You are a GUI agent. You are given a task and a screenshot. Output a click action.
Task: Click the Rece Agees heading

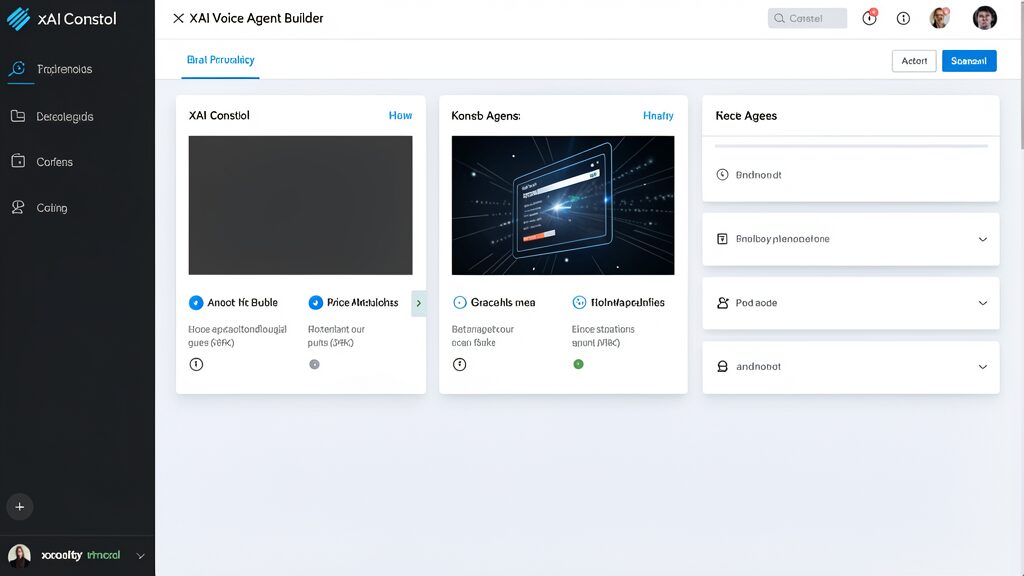coord(746,116)
